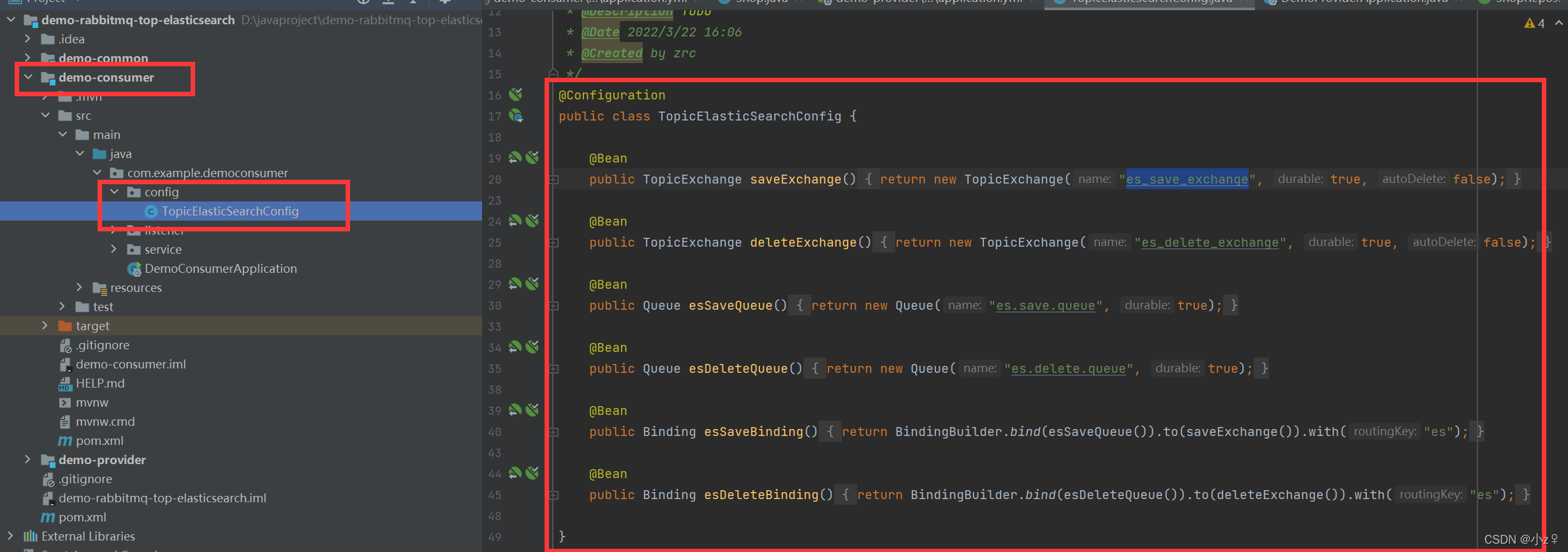Click the rightmost bean gutter icon on line 44
This screenshot has width=1568, height=552.
click(532, 473)
